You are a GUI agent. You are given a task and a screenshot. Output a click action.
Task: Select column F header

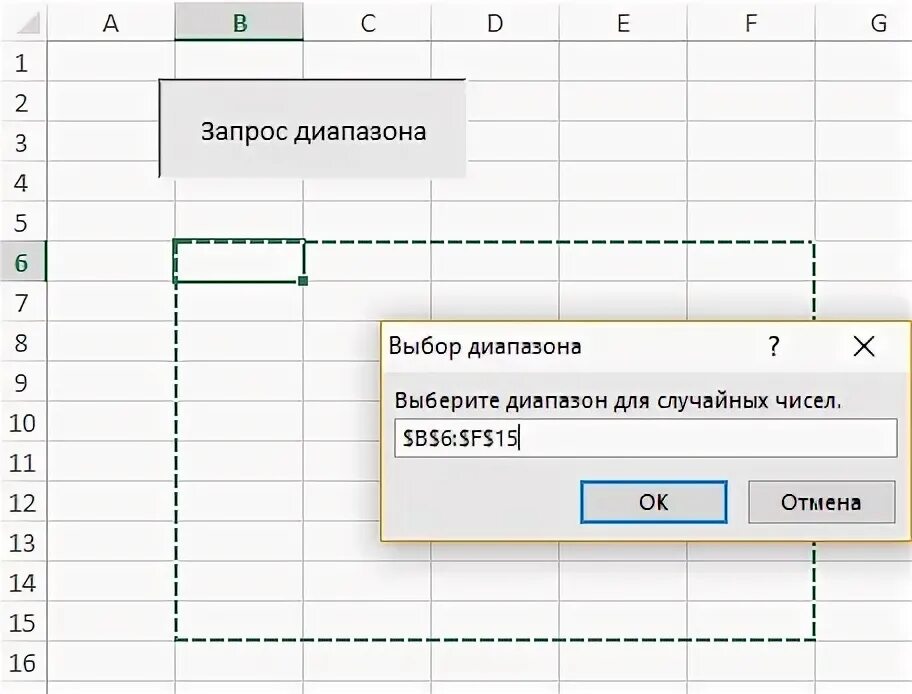(x=751, y=22)
